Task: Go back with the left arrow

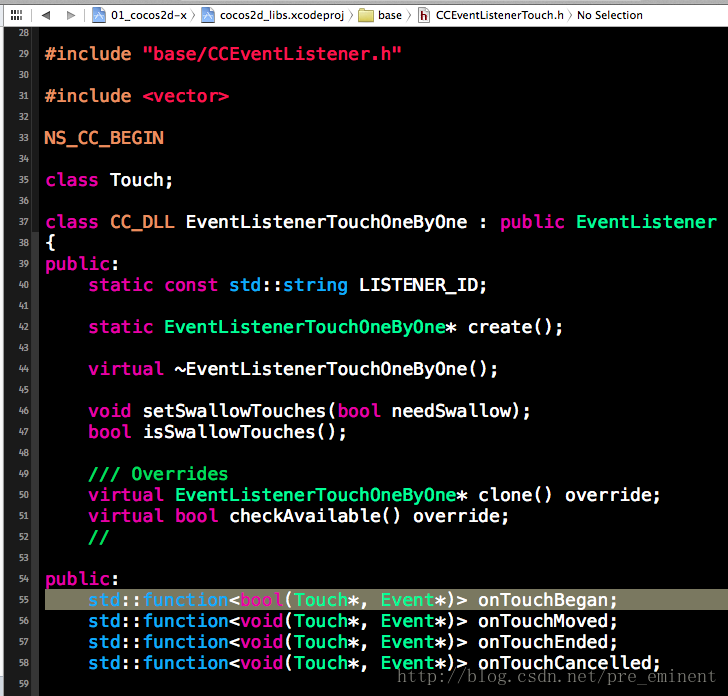Action: pyautogui.click(x=46, y=15)
